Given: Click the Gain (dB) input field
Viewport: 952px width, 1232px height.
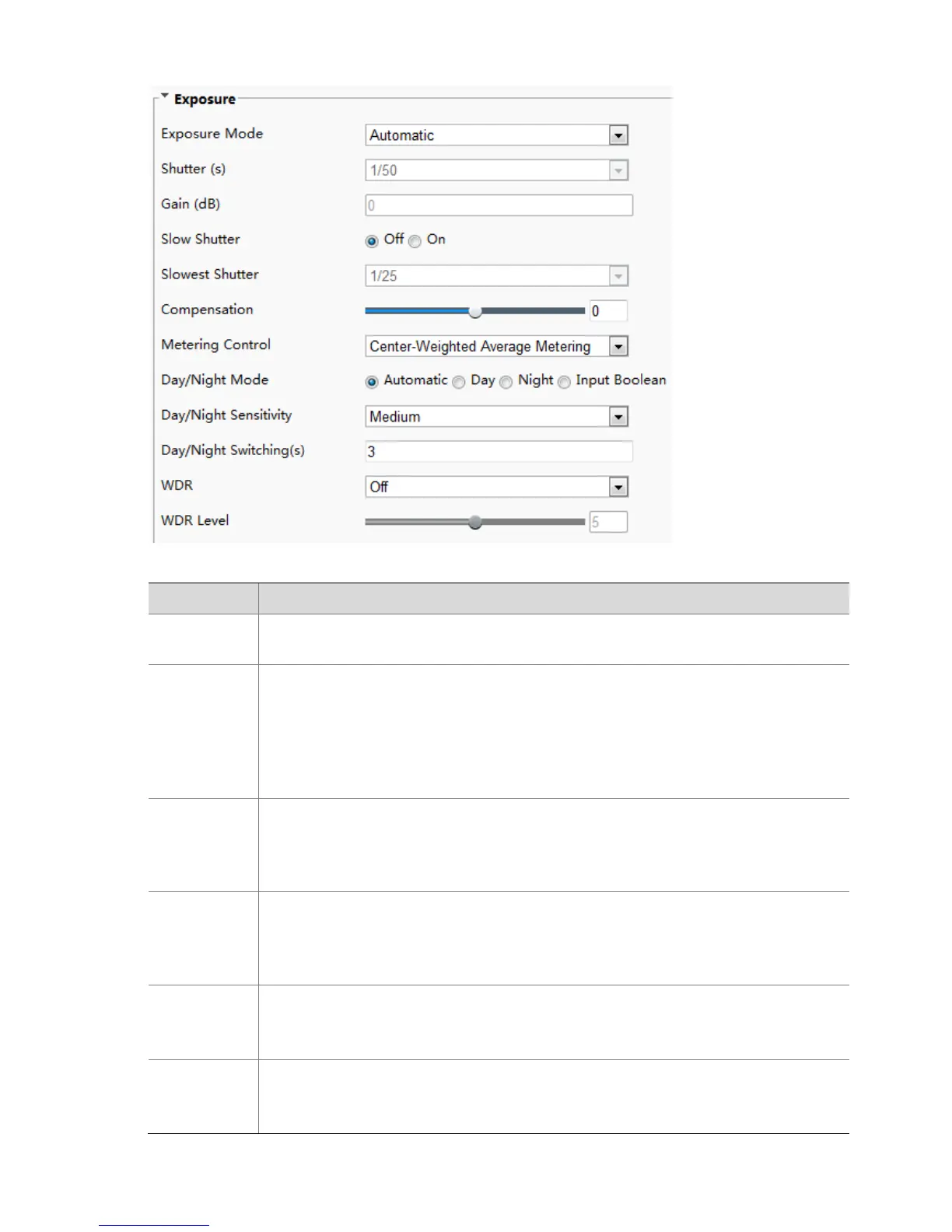Looking at the screenshot, I should [x=499, y=205].
